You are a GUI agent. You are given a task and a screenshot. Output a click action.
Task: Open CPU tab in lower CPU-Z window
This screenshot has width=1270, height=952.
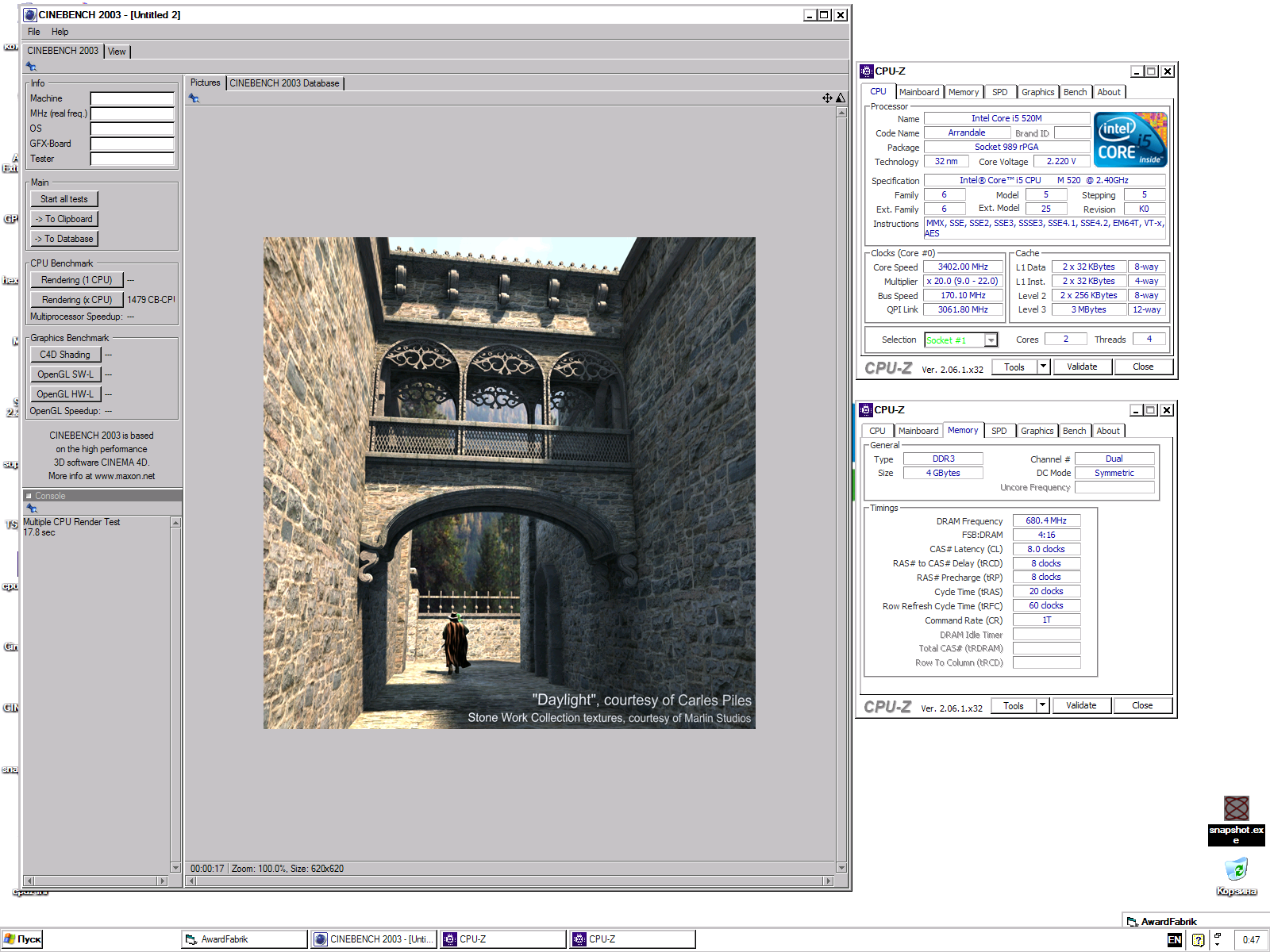877,431
